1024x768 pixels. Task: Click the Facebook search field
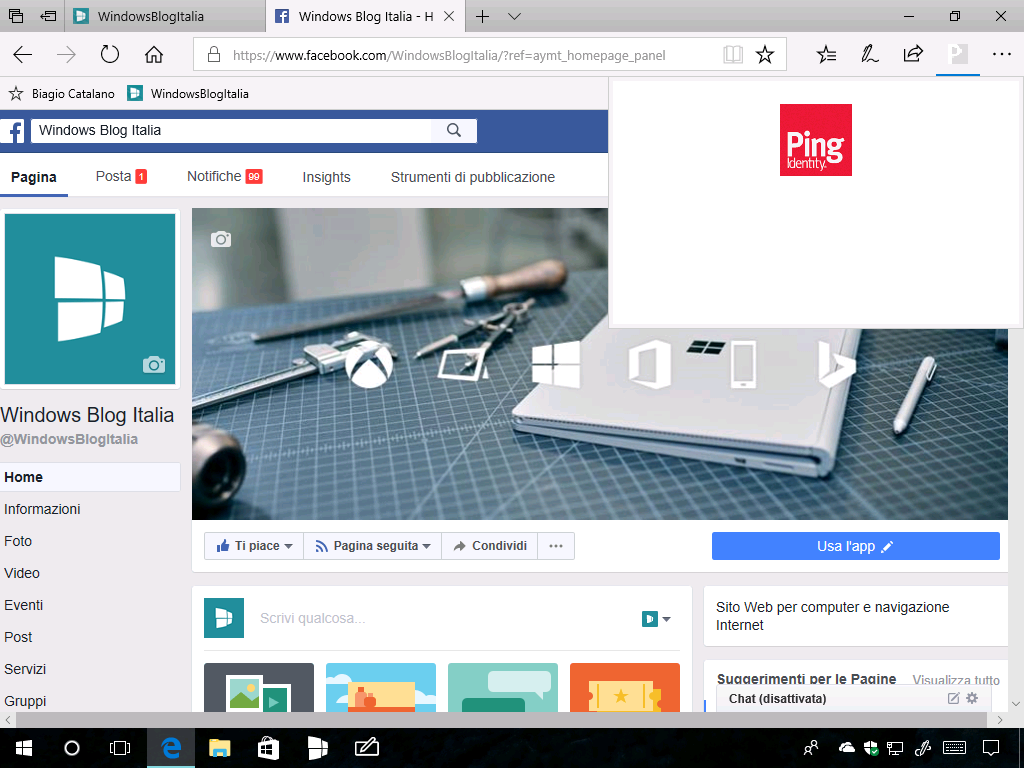coord(231,131)
